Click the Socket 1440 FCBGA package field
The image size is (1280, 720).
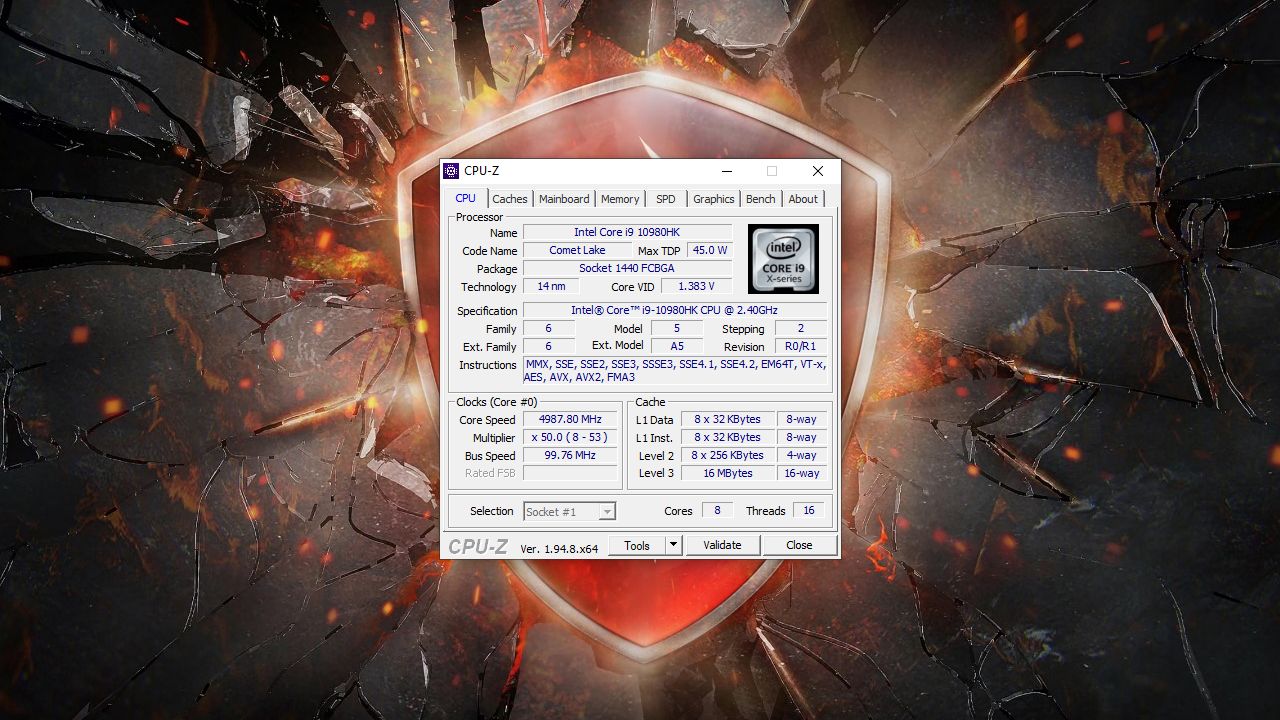click(x=627, y=268)
